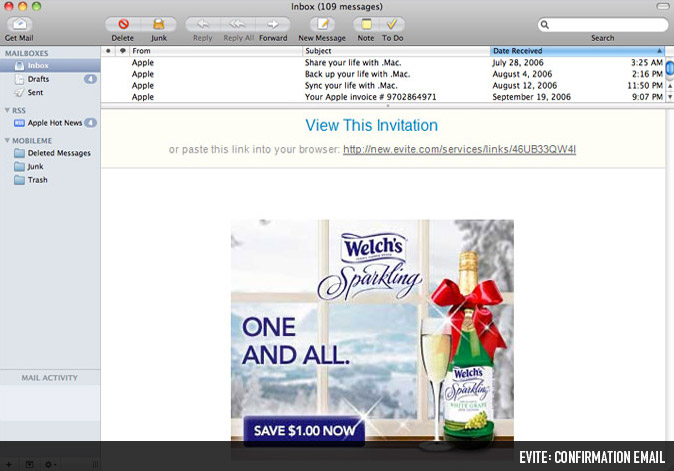The image size is (674, 471).
Task: Sort by Date Received column header
Action: [577, 51]
